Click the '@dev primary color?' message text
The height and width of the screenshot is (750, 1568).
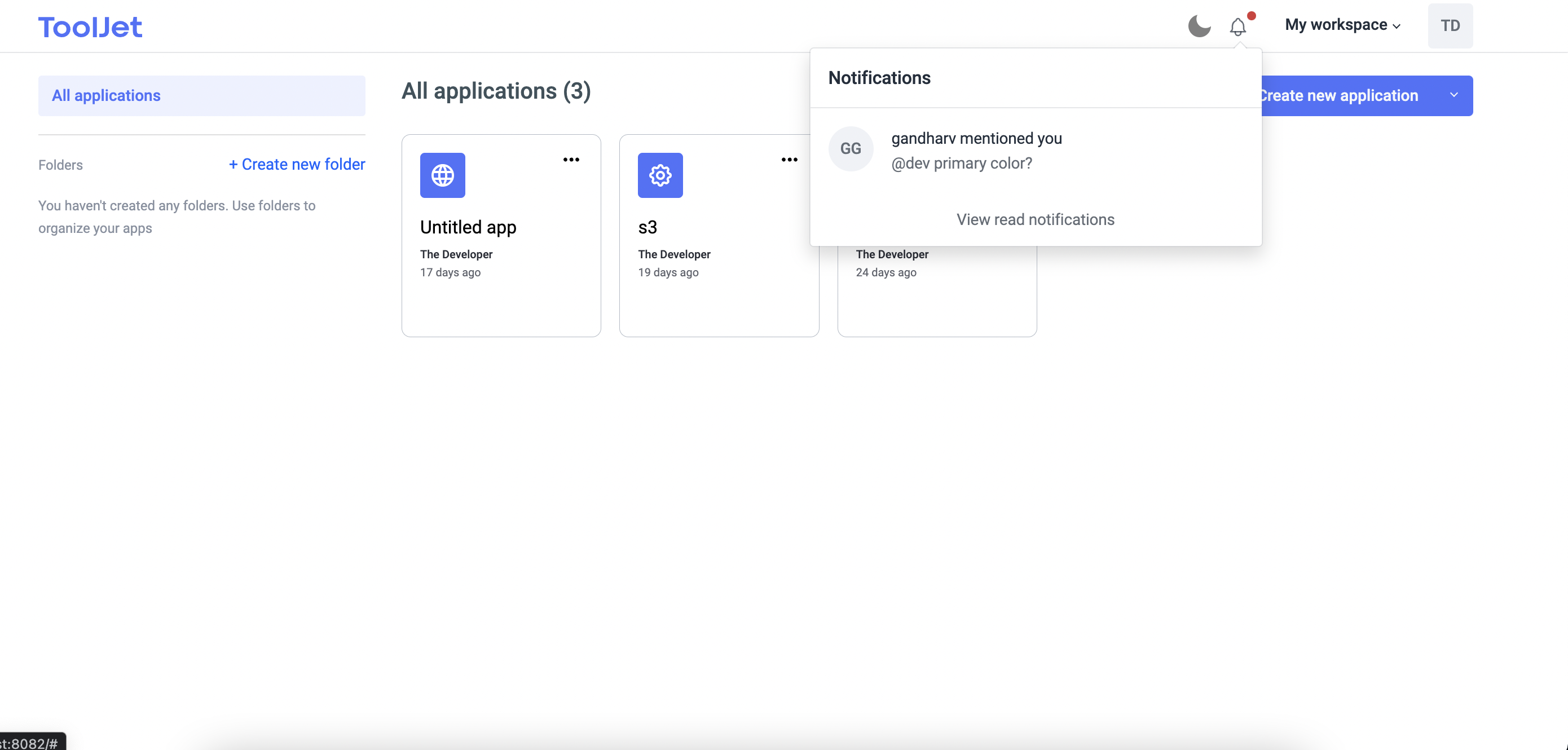tap(962, 163)
